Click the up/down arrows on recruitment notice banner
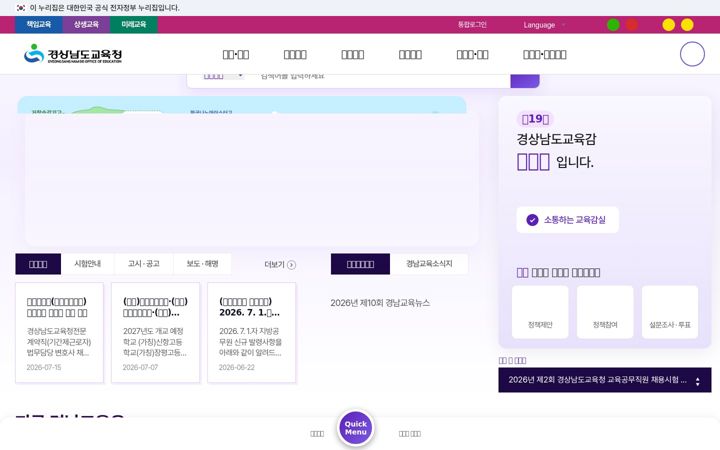The width and height of the screenshot is (720, 450). [698, 382]
